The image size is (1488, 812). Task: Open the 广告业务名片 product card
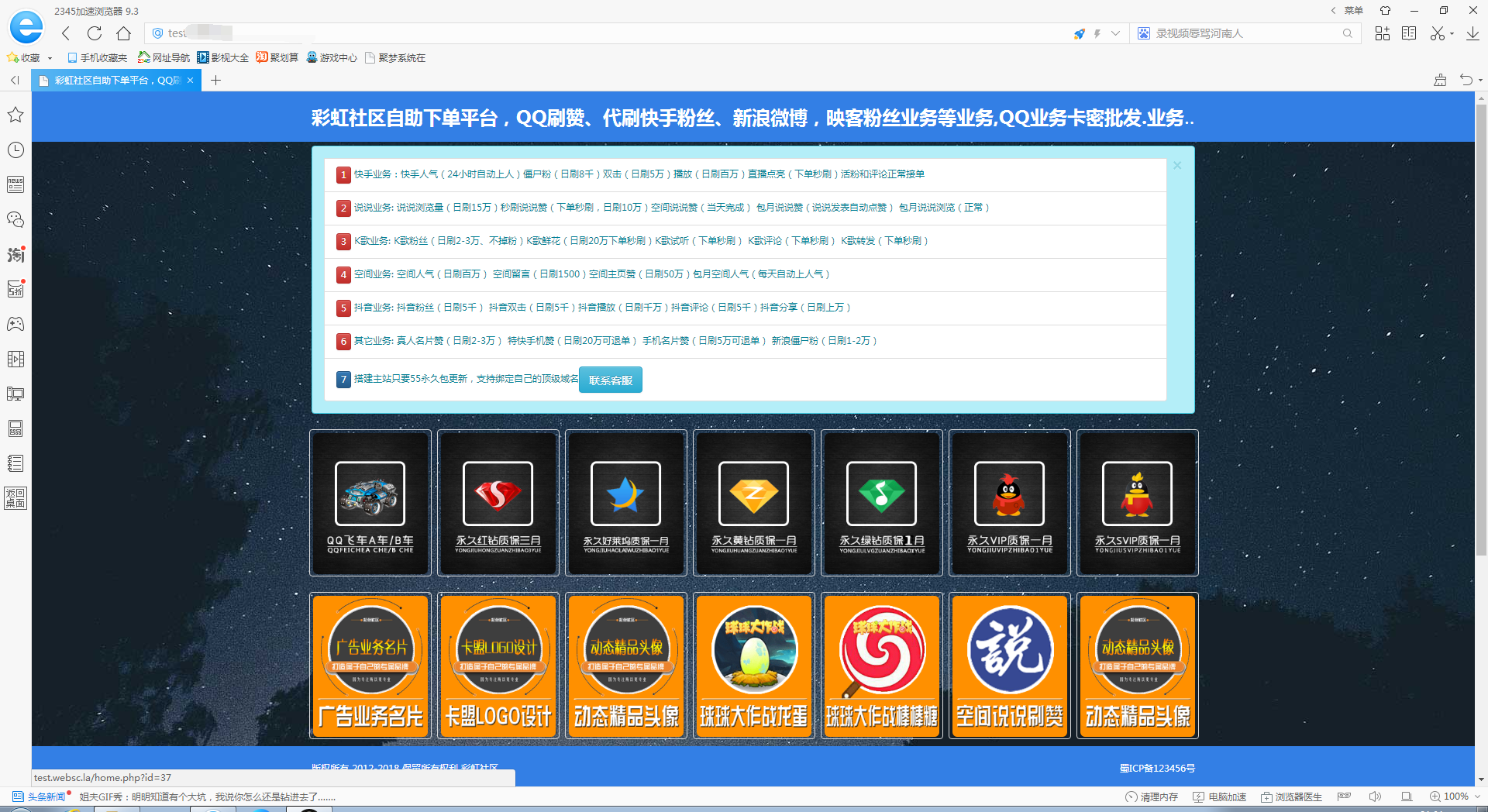click(x=370, y=666)
